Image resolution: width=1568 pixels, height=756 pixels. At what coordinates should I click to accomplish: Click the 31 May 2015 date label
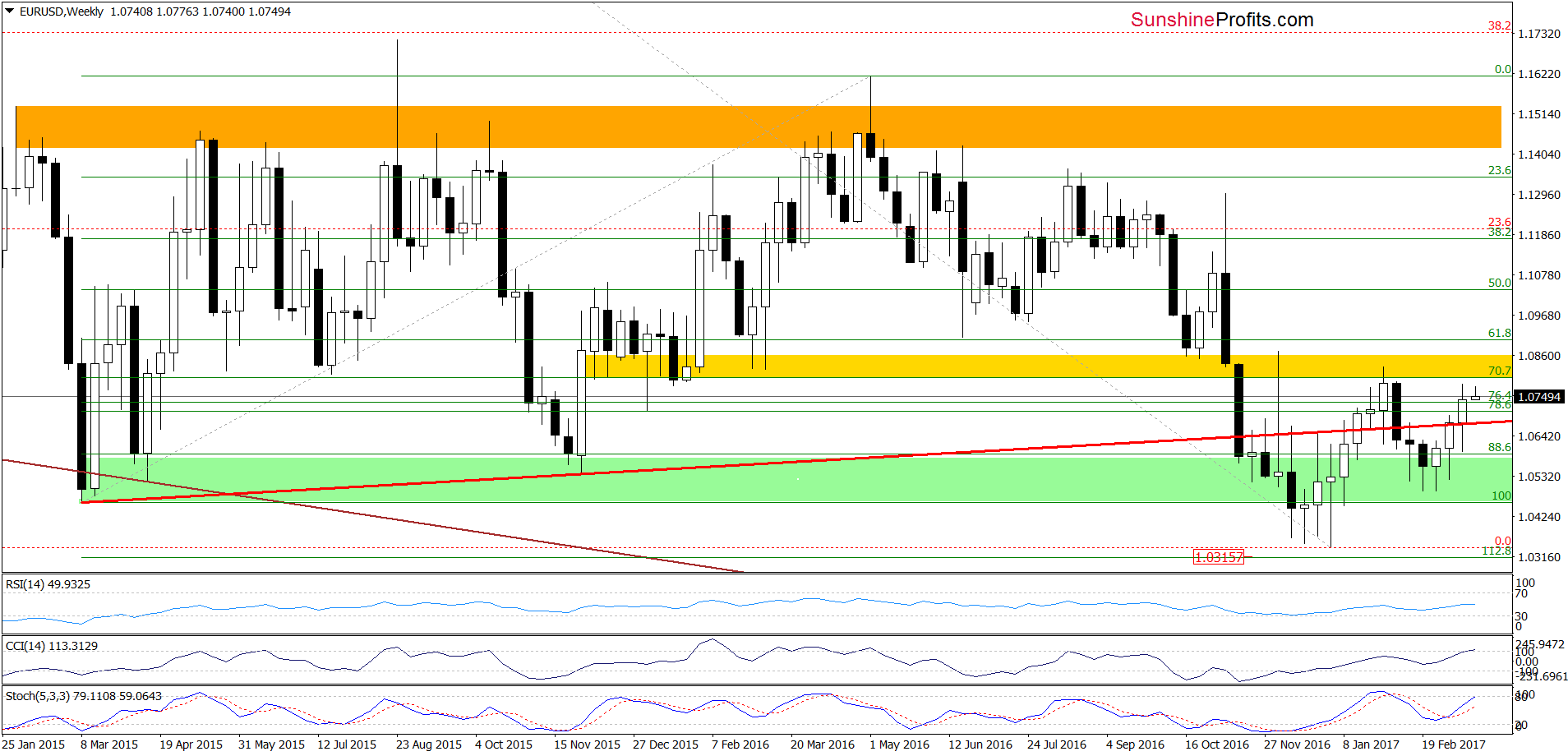click(271, 744)
